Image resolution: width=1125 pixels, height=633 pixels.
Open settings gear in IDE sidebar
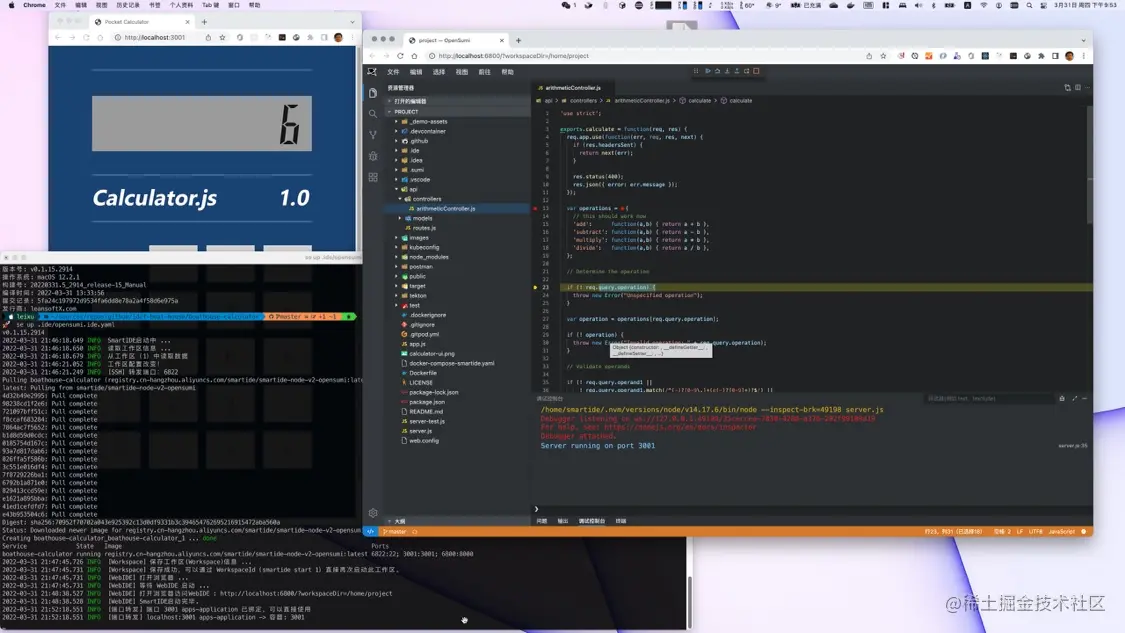(x=373, y=513)
